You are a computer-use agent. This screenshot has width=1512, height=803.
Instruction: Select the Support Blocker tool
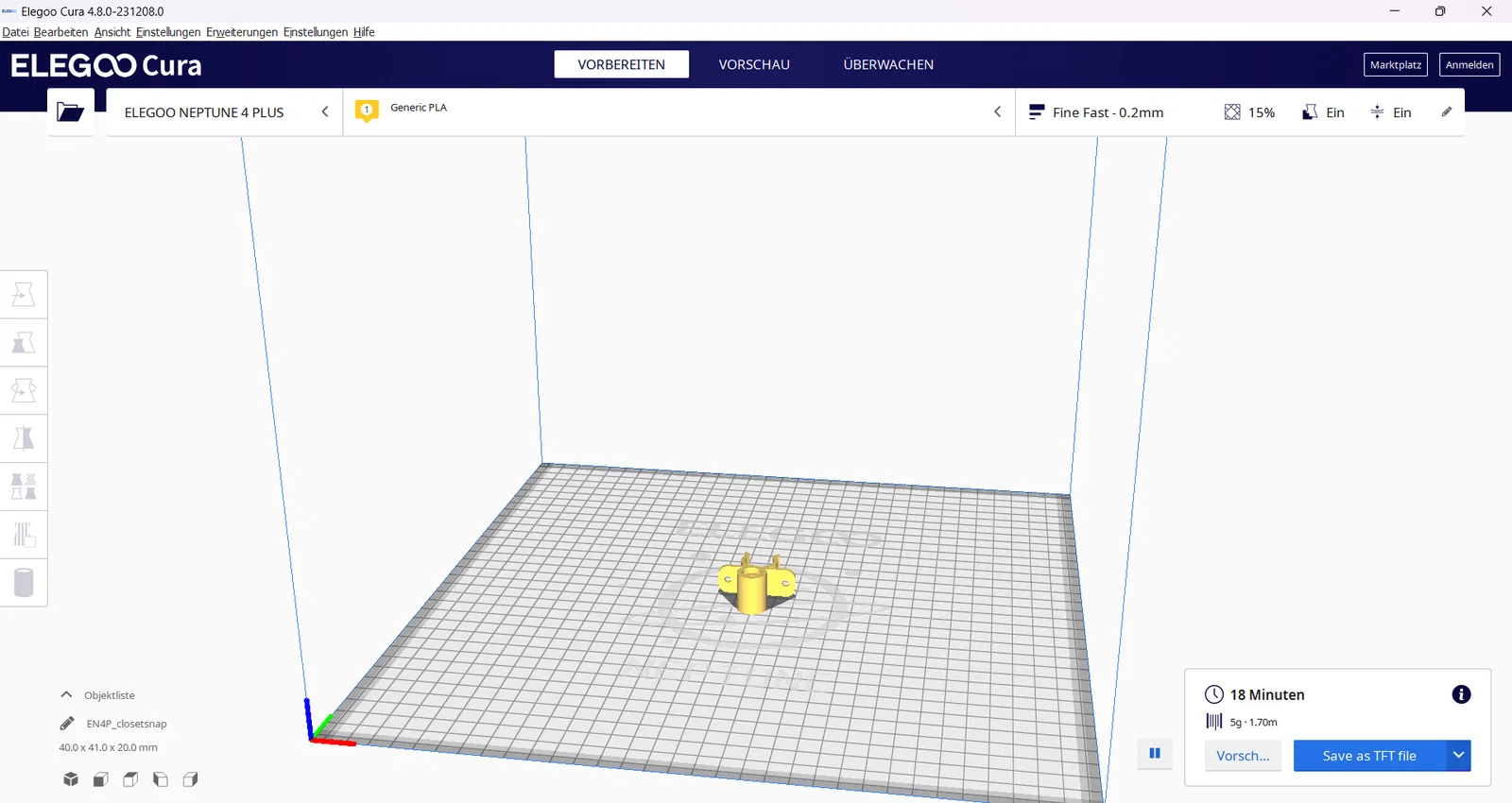(x=24, y=535)
